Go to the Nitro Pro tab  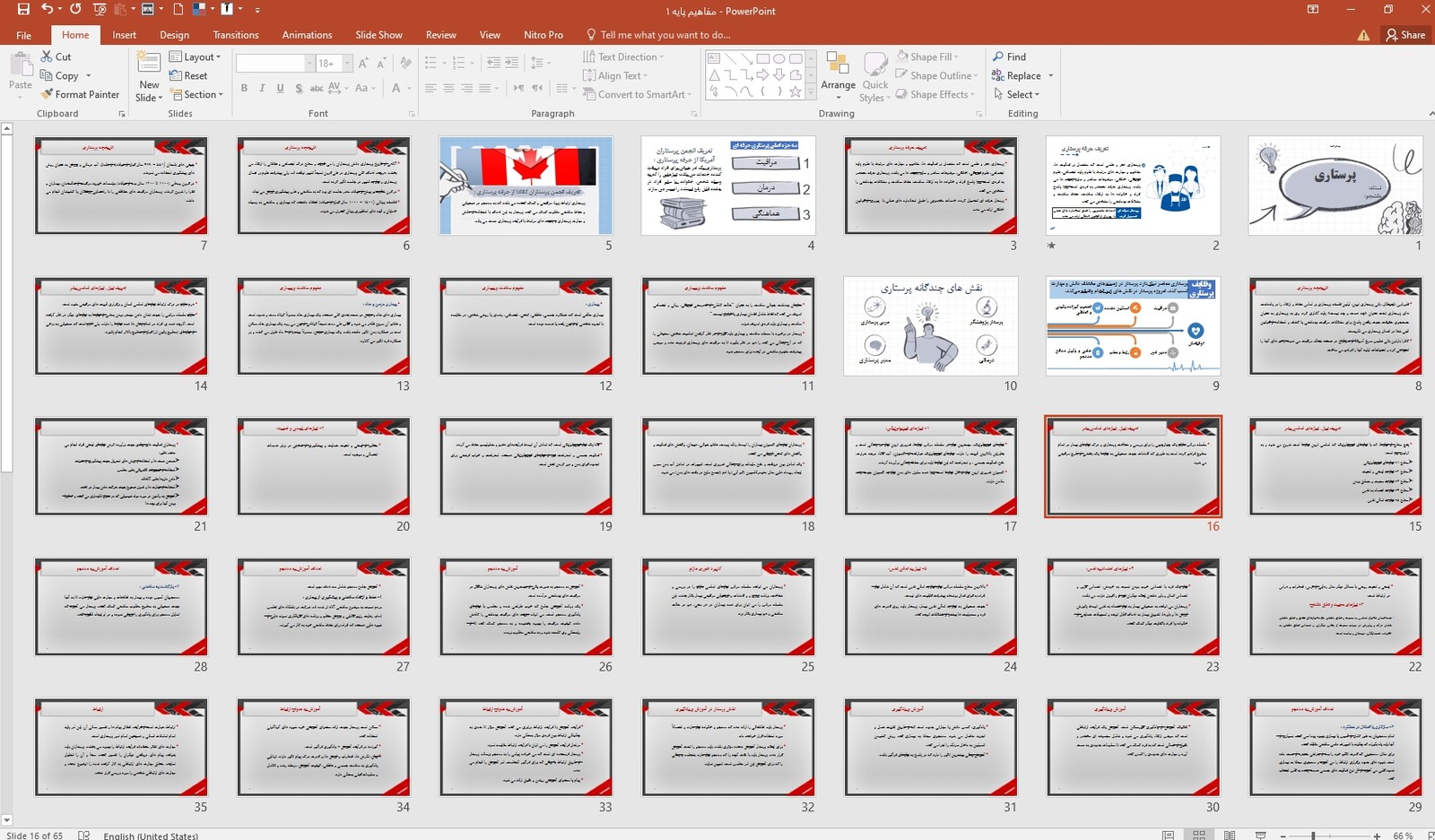pos(544,35)
